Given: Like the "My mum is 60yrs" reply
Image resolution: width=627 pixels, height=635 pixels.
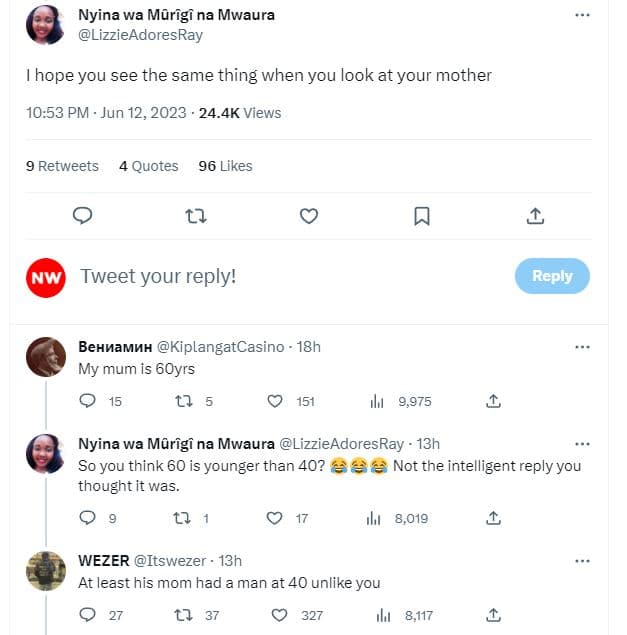Looking at the screenshot, I should tap(275, 401).
